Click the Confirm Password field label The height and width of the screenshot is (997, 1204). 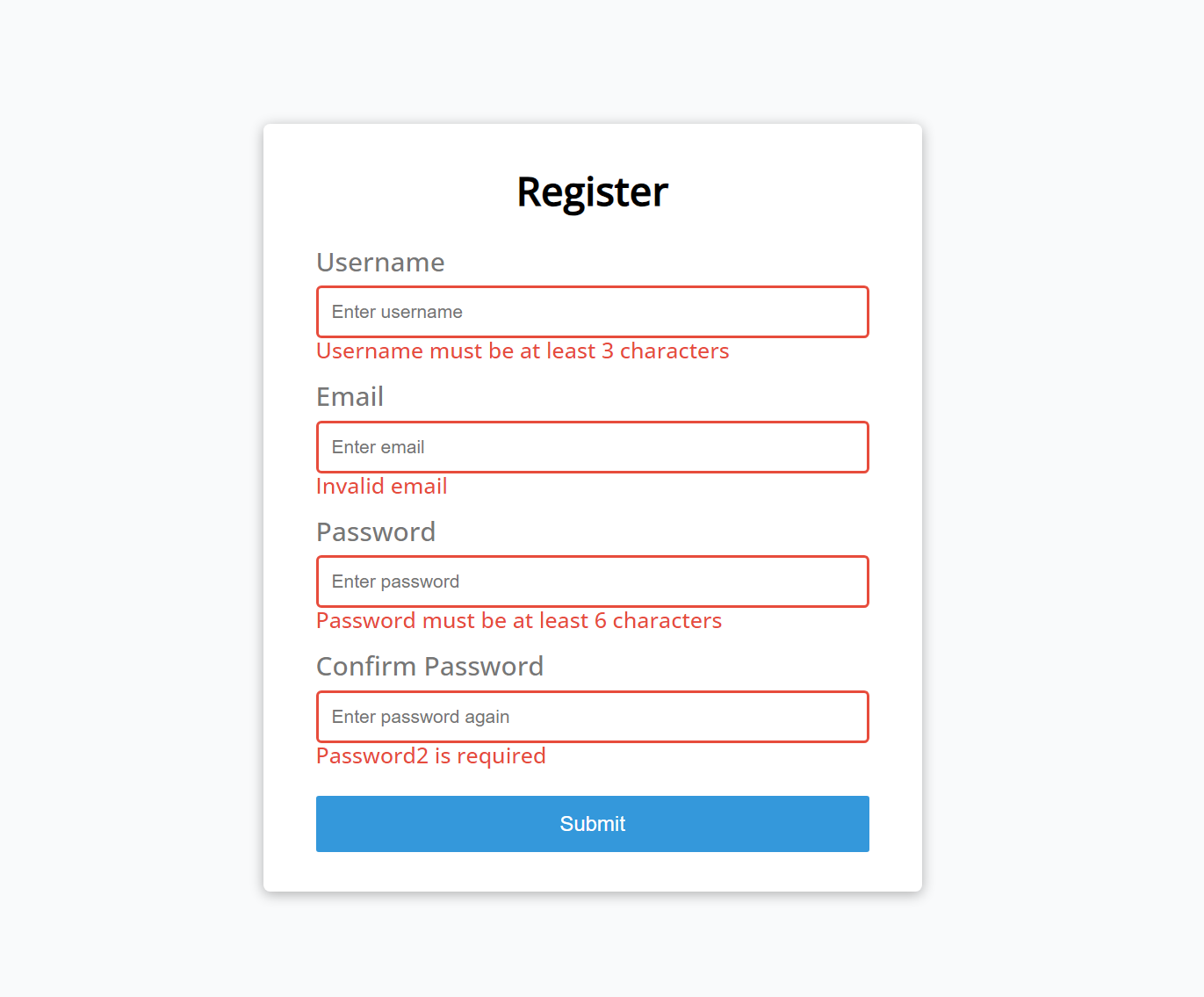pyautogui.click(x=429, y=666)
